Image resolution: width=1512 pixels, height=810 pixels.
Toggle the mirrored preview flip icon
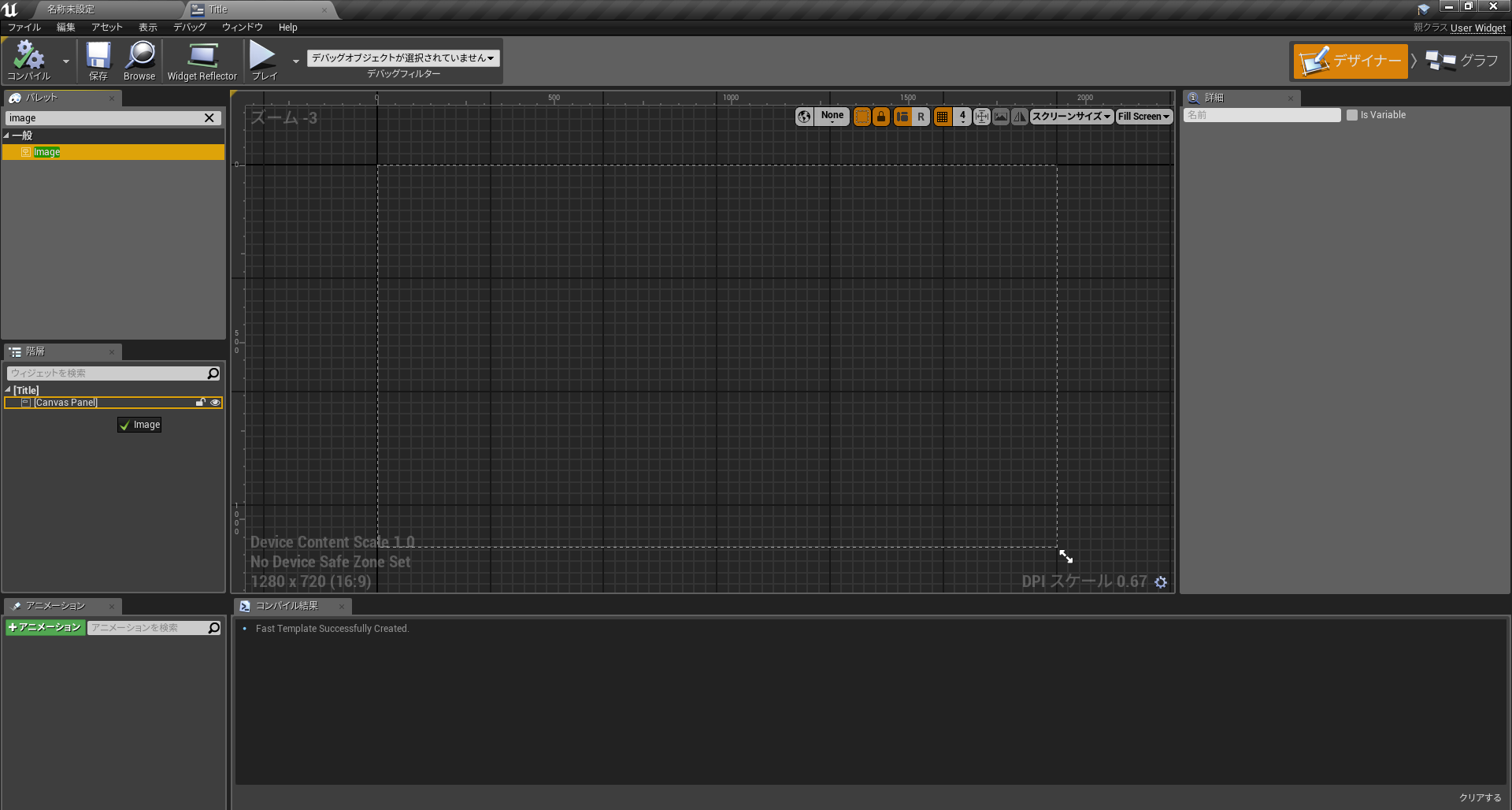(x=1019, y=116)
